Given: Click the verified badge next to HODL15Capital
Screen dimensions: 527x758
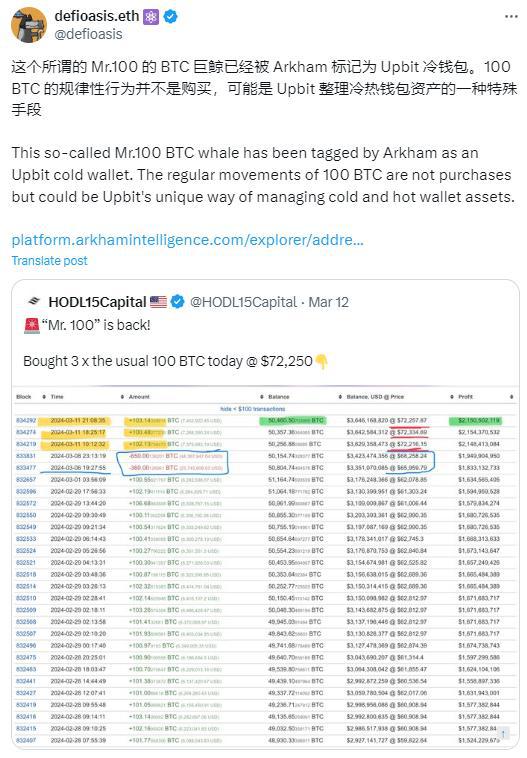Looking at the screenshot, I should coord(177,302).
